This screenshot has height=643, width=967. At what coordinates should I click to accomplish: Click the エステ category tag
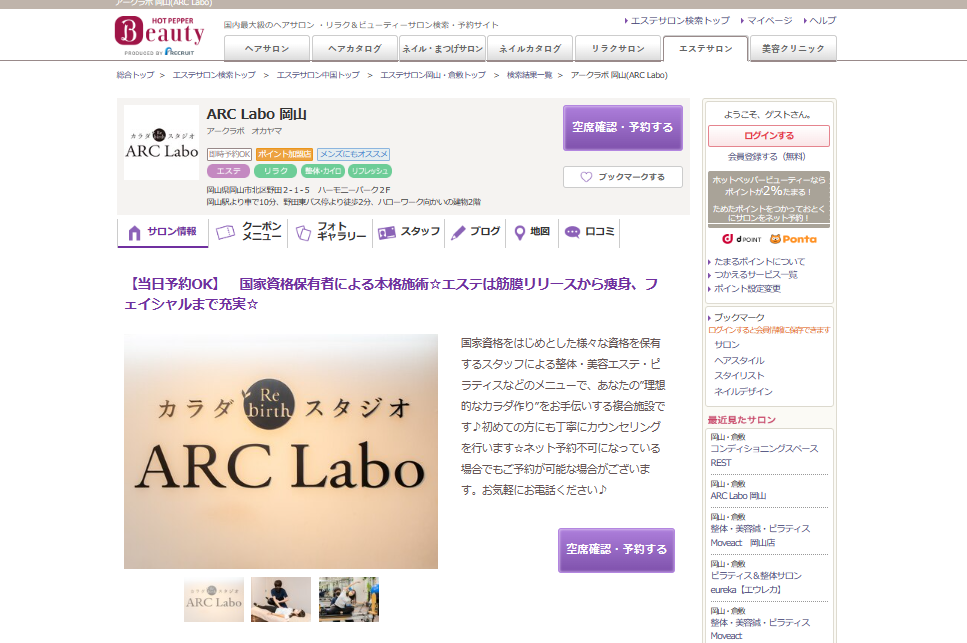tap(228, 171)
